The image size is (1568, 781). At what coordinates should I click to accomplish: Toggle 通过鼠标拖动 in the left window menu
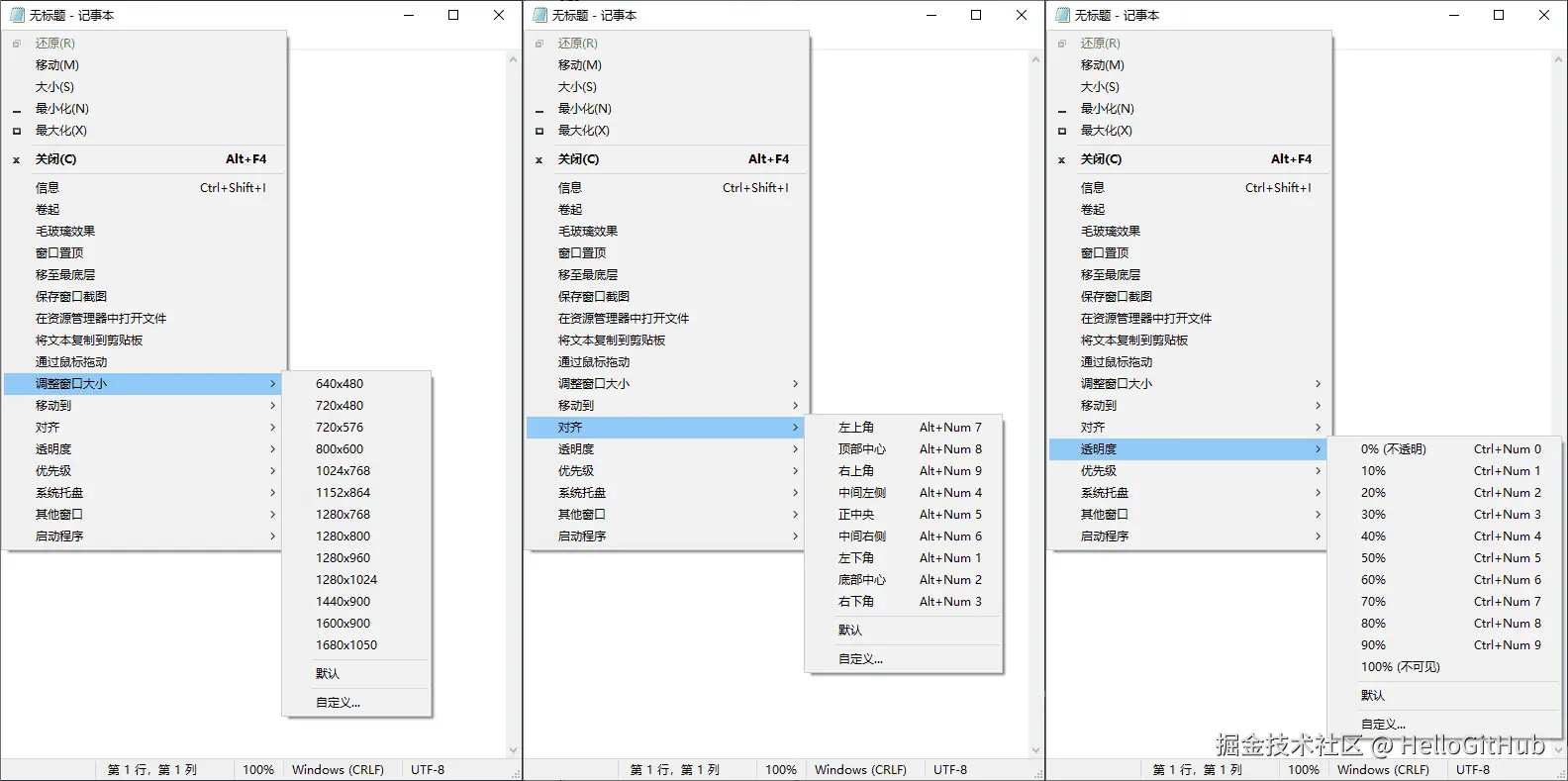tap(146, 362)
